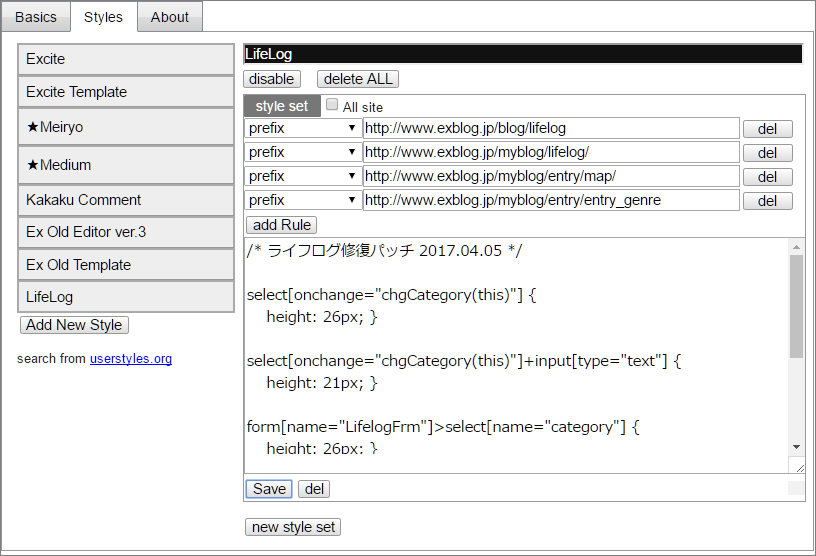Click the textarea scroll down arrow
Image resolution: width=816 pixels, height=556 pixels.
pos(796,447)
